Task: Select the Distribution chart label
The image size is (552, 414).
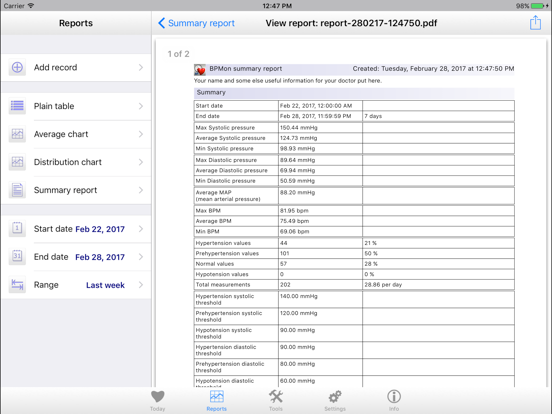Action: (x=68, y=162)
